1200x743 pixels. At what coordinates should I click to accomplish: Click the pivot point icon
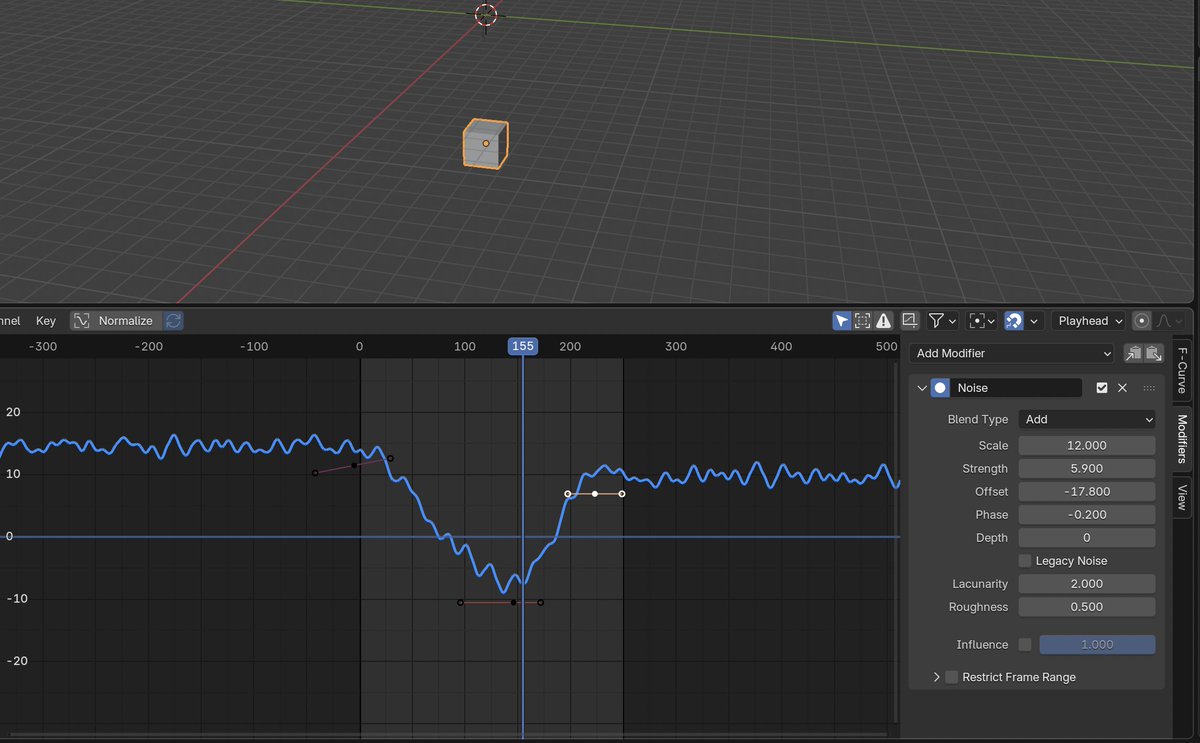click(x=977, y=321)
